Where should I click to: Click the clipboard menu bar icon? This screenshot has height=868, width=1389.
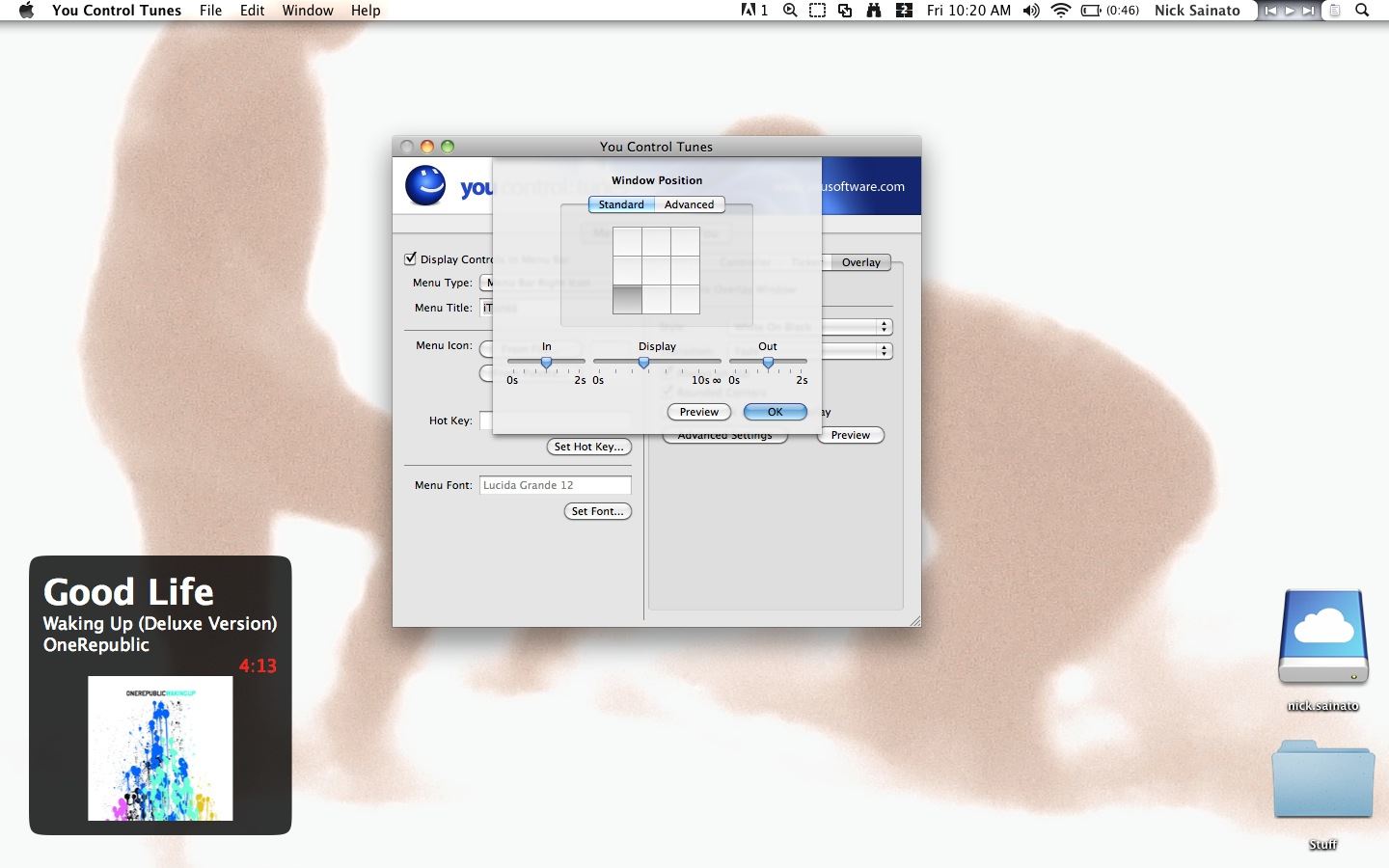click(x=1335, y=11)
